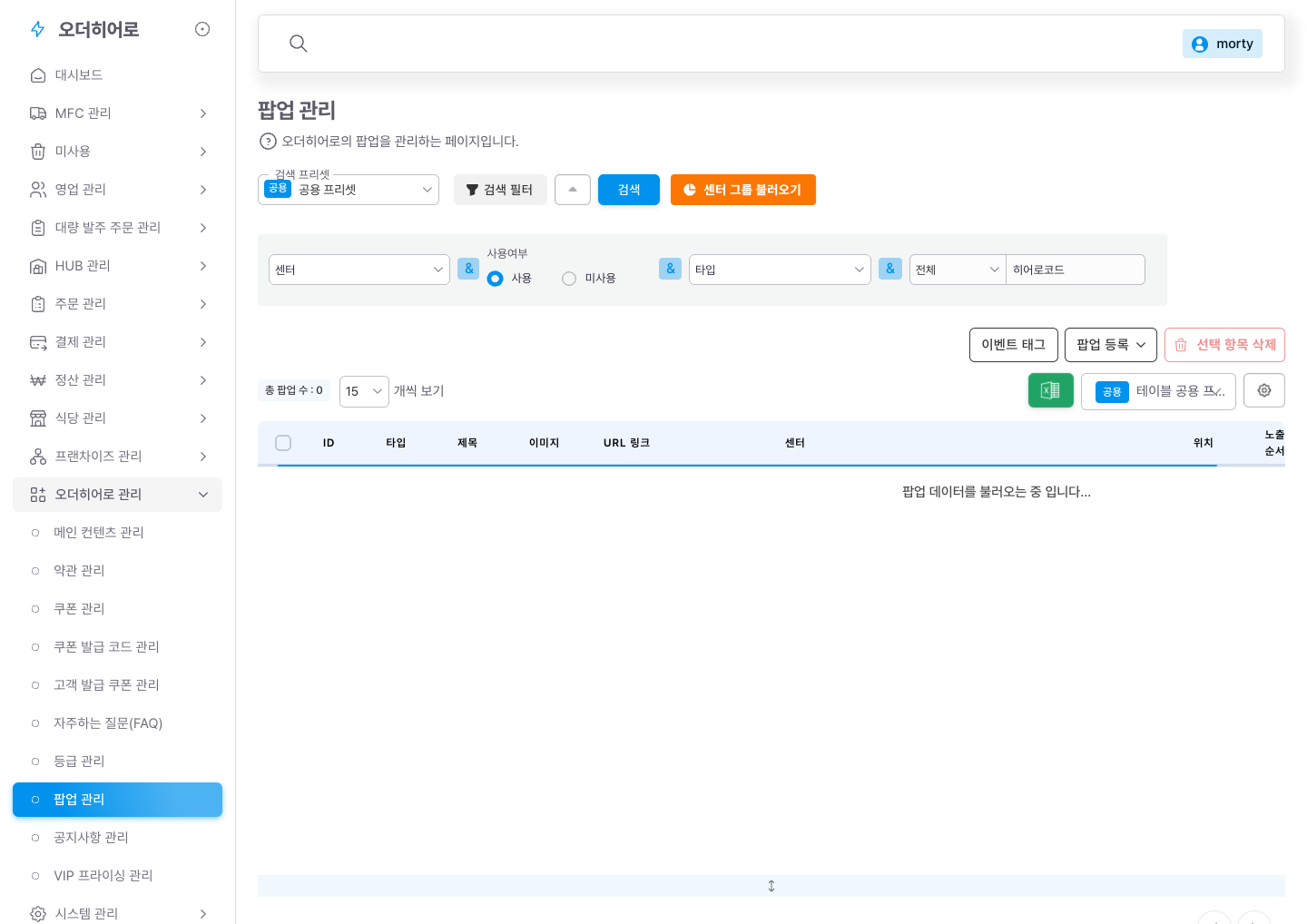This screenshot has width=1307, height=924.
Task: Click the 센터 column header in table
Action: coord(795,443)
